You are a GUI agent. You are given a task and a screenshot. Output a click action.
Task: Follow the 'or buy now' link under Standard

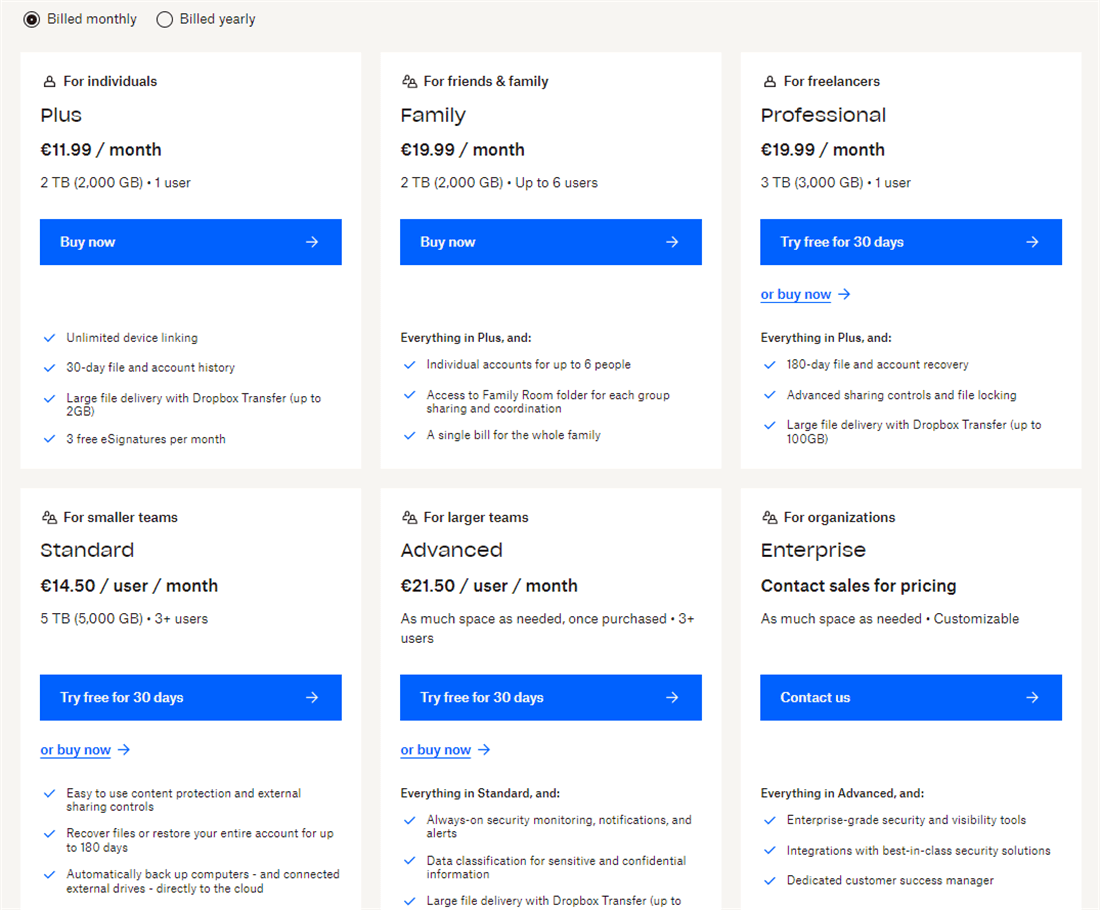coord(75,750)
